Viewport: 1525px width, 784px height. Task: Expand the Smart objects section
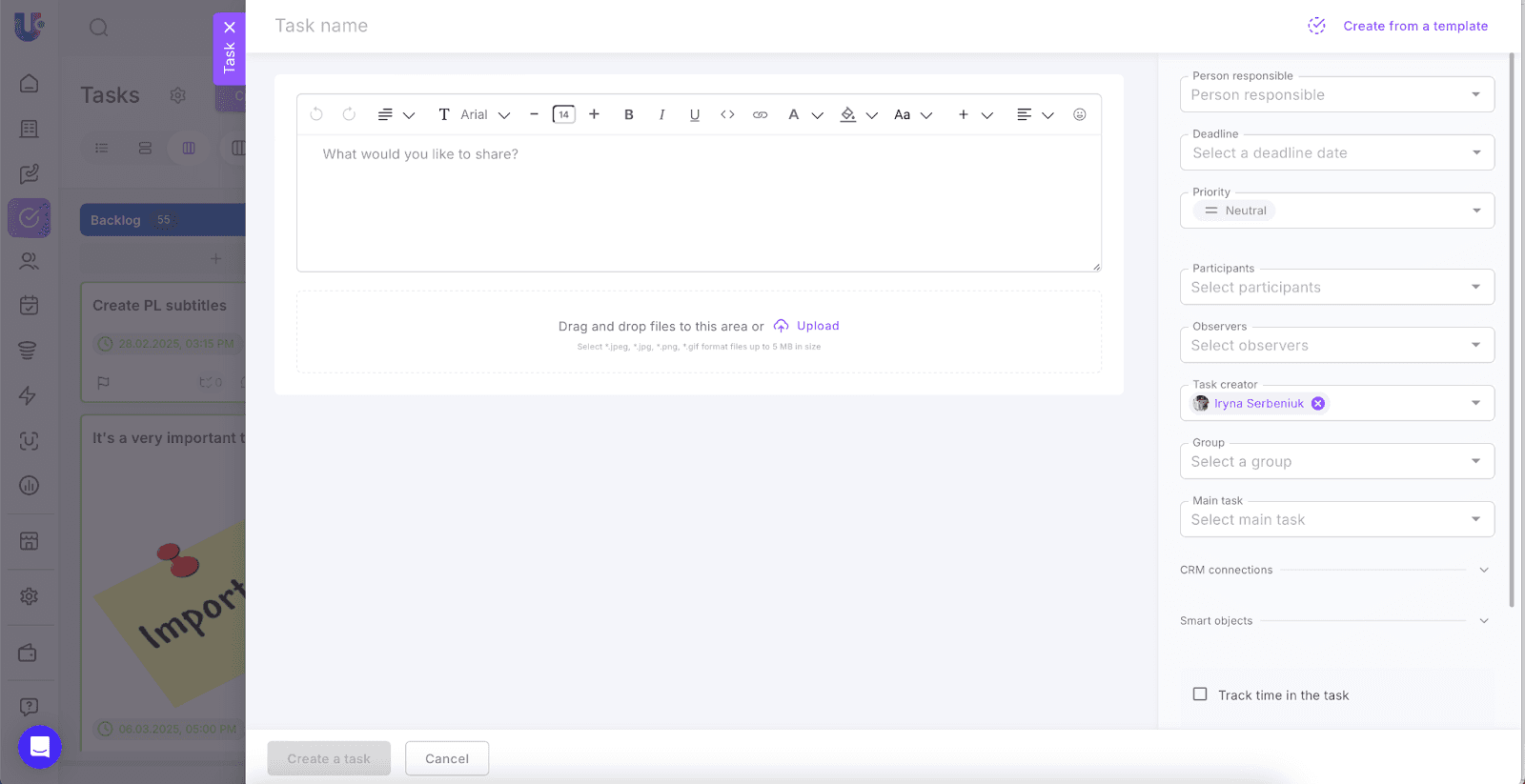pos(1483,621)
